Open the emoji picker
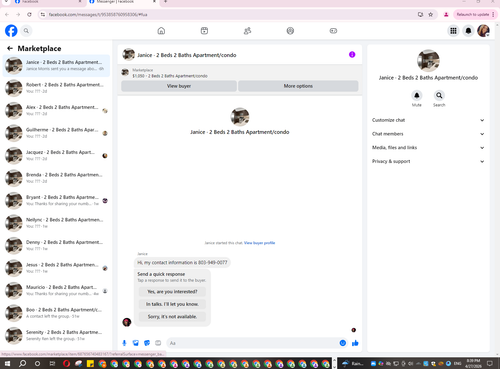Image resolution: width=500 pixels, height=369 pixels. (343, 343)
